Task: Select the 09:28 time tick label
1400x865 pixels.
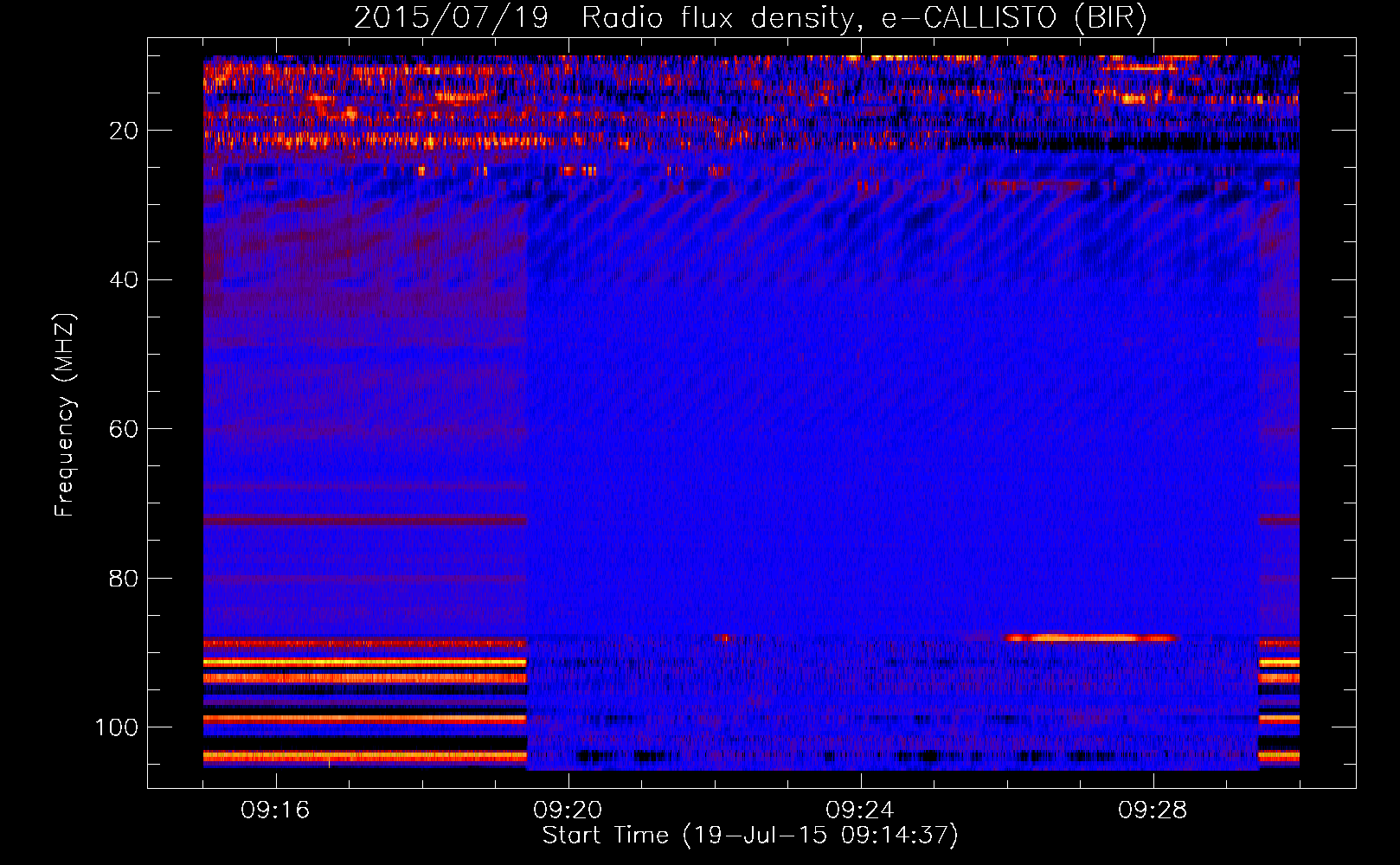Action: (1153, 811)
